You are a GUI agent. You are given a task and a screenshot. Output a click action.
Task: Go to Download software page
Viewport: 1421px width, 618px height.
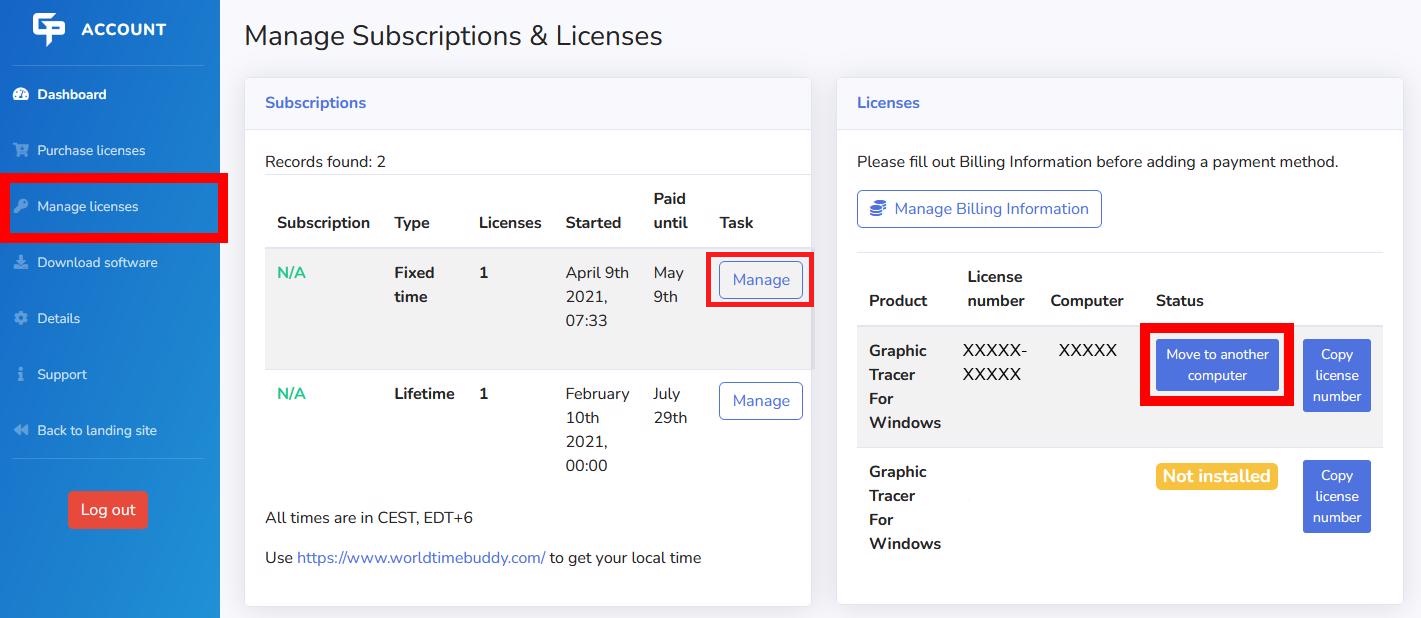click(97, 263)
